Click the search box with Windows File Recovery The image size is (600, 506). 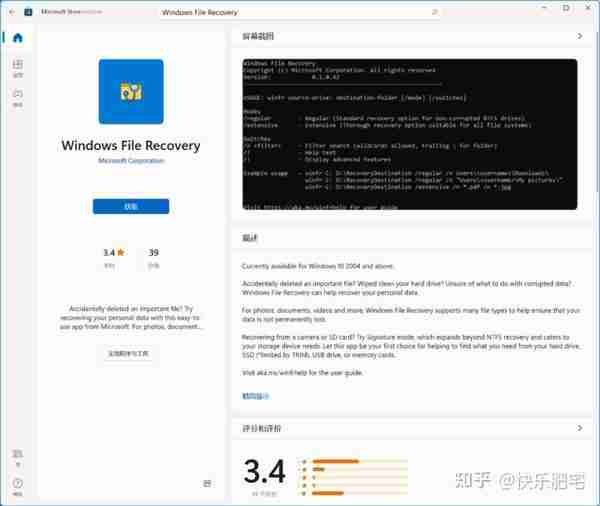[x=300, y=12]
